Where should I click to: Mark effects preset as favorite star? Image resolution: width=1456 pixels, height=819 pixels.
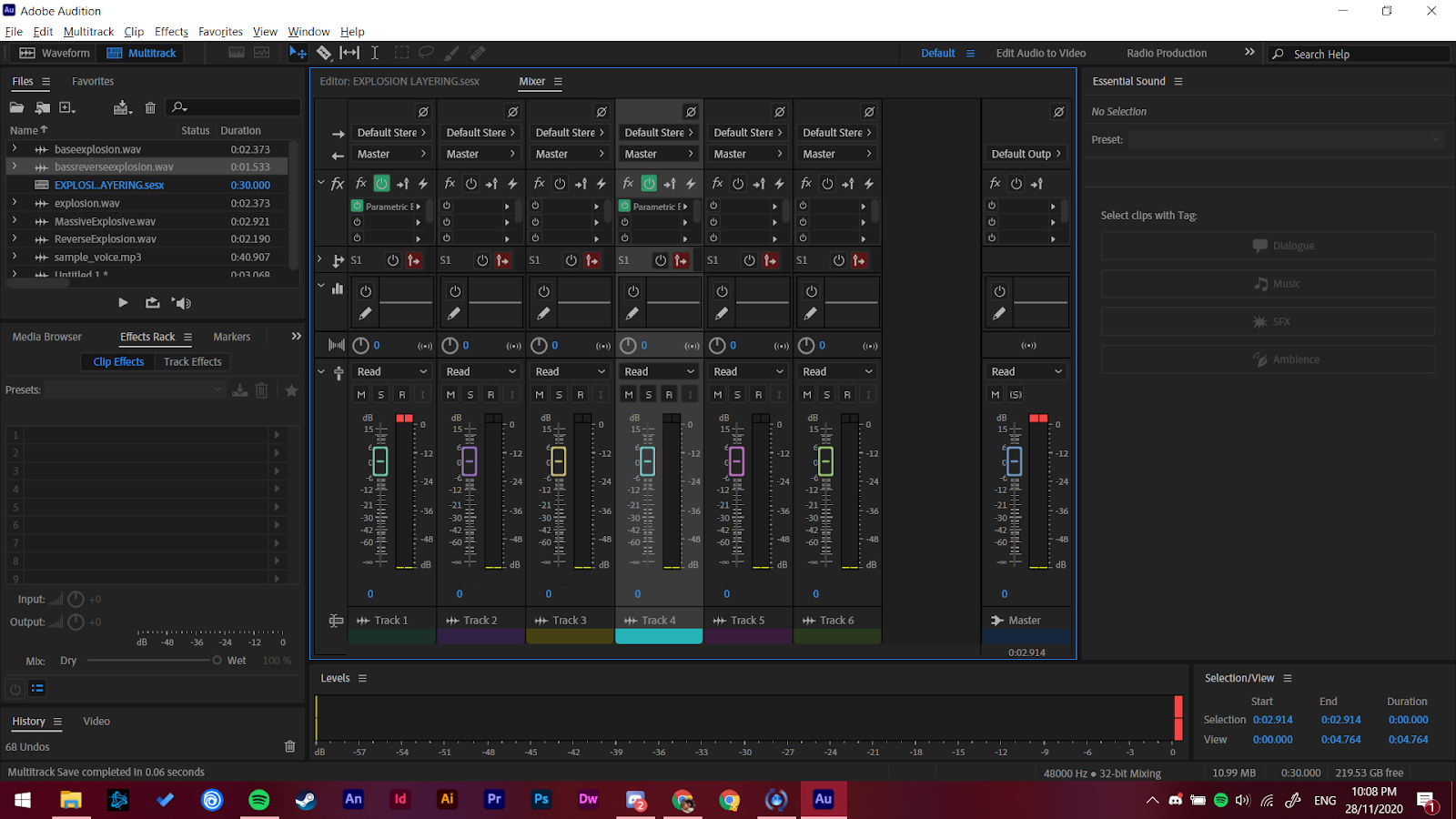click(291, 389)
